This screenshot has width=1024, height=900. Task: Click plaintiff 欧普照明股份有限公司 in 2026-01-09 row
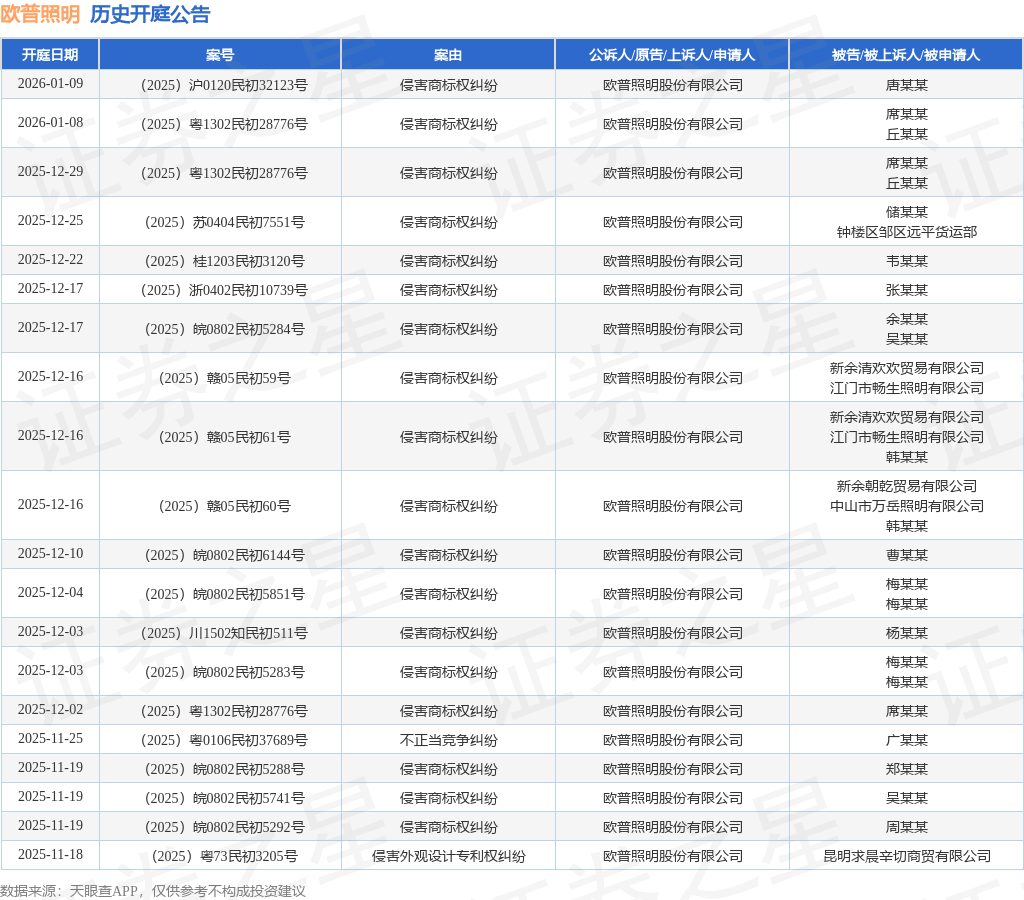672,85
